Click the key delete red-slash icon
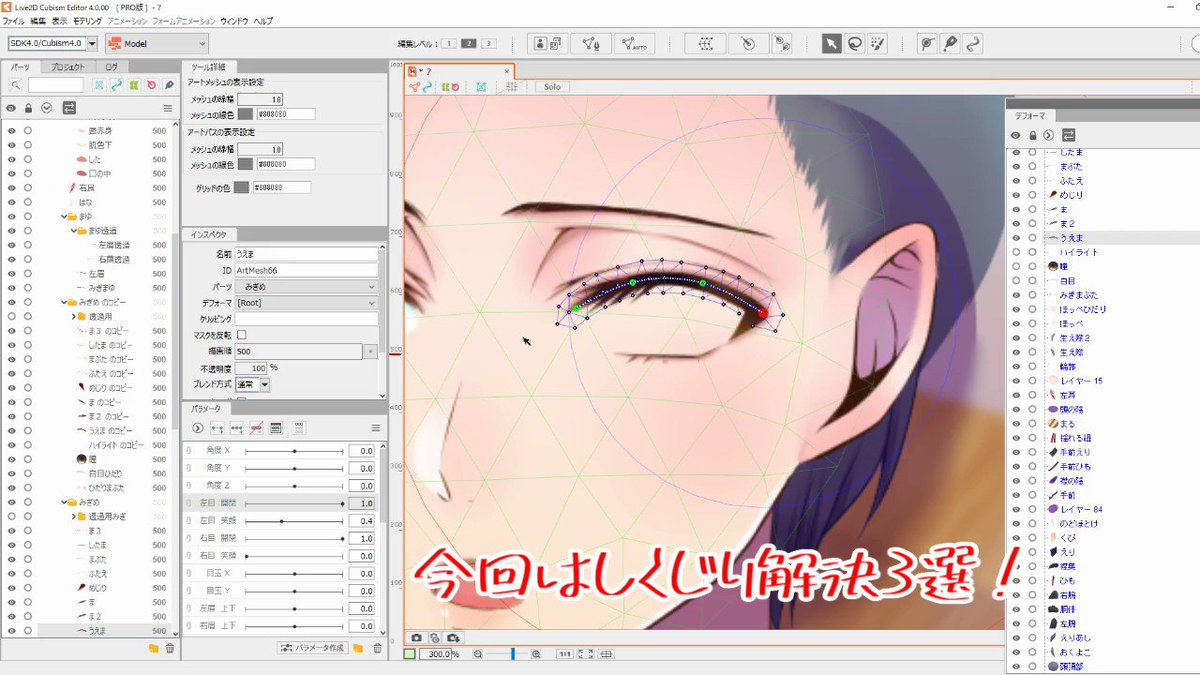This screenshot has width=1200, height=675. point(256,428)
